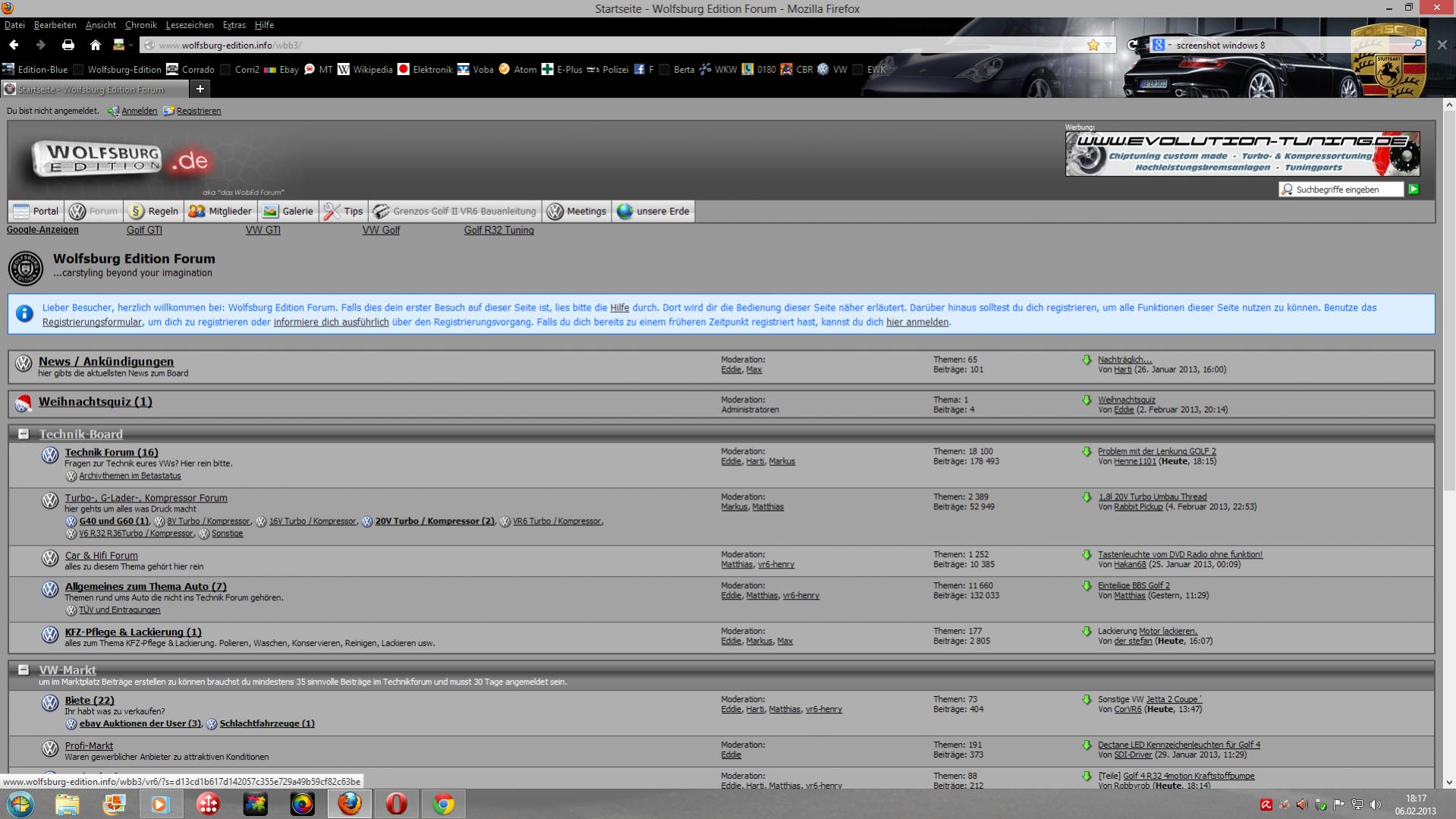Open the Polizei bookmark

click(x=607, y=69)
